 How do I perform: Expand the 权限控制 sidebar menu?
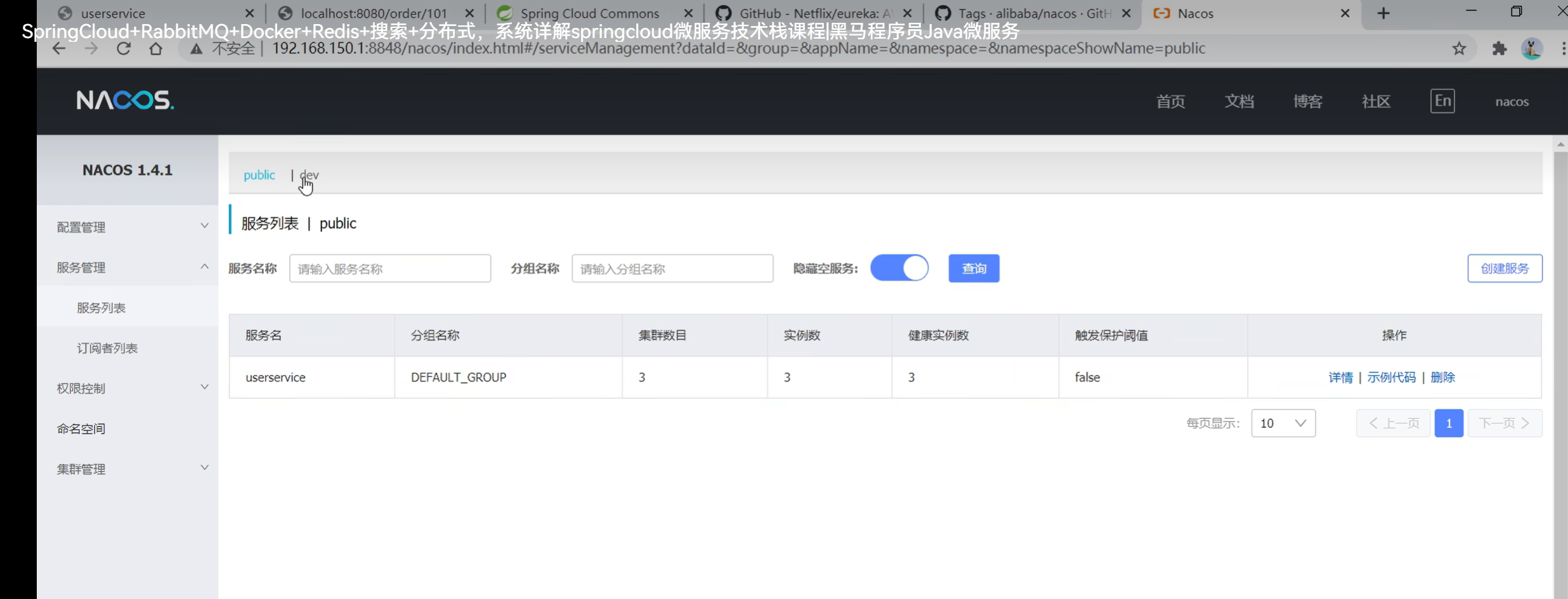127,388
